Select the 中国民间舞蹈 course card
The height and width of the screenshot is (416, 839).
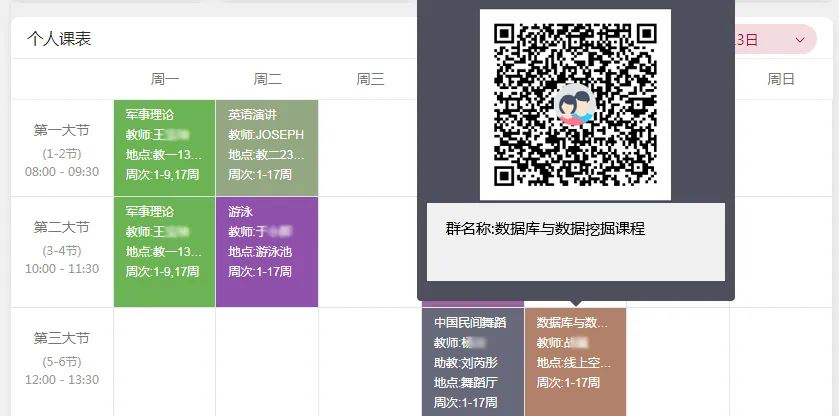(473, 362)
